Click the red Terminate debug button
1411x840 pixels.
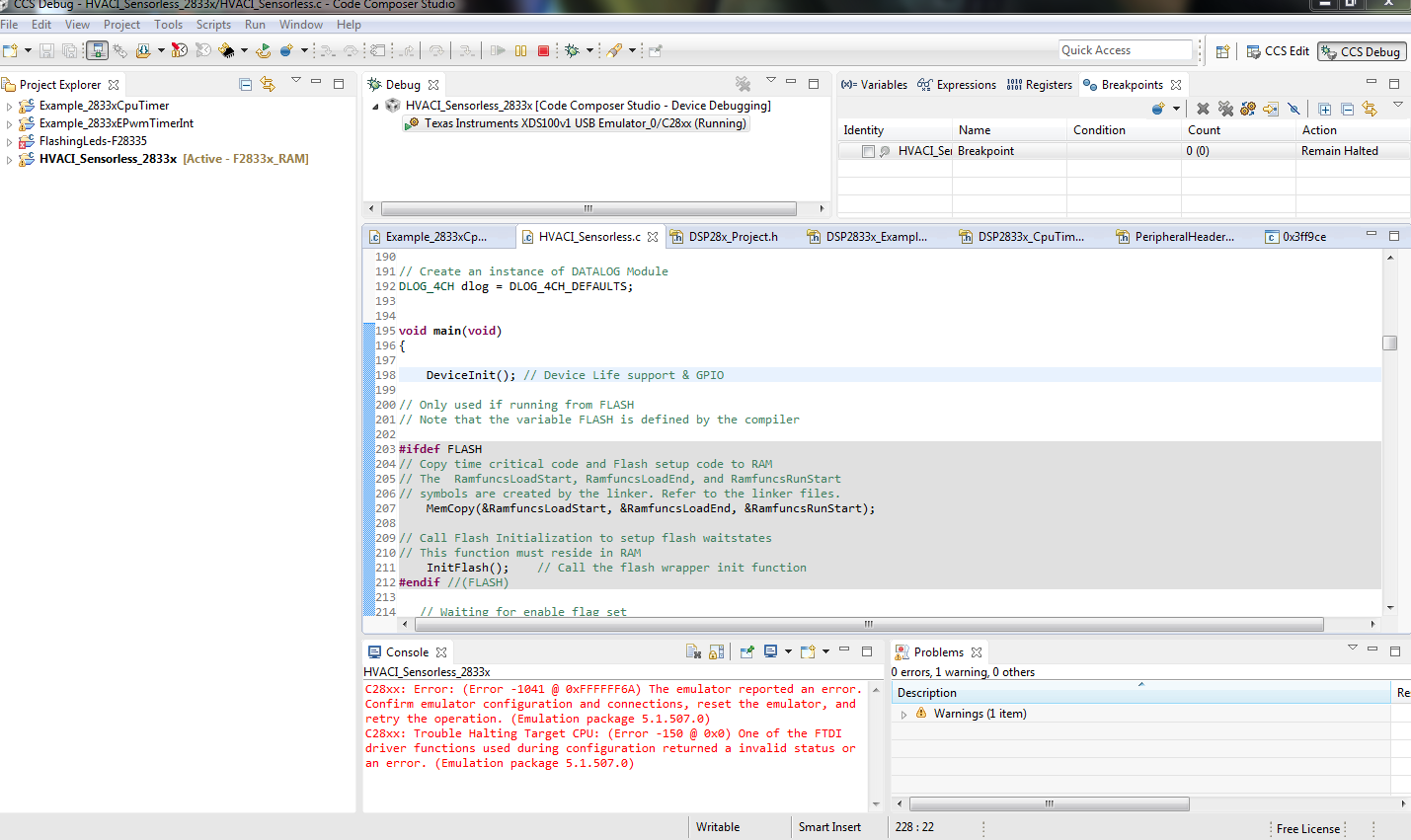coord(543,50)
